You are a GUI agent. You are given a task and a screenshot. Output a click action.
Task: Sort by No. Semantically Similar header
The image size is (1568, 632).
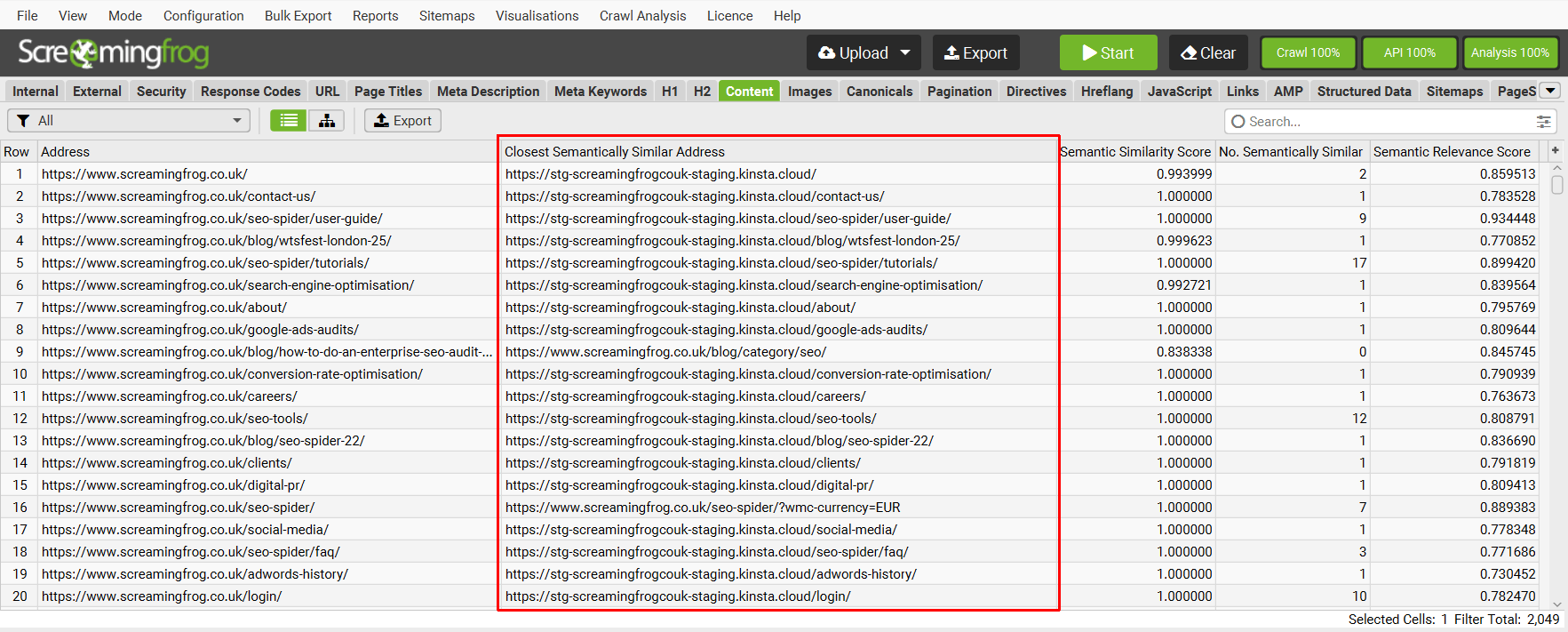pyautogui.click(x=1292, y=151)
